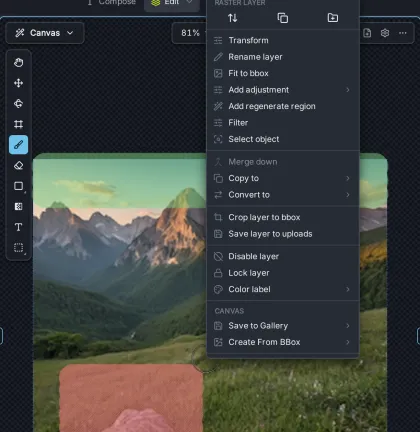Screen dimensions: 420x432
Task: Select the Move tool in left toolbar
Action: pos(18,83)
